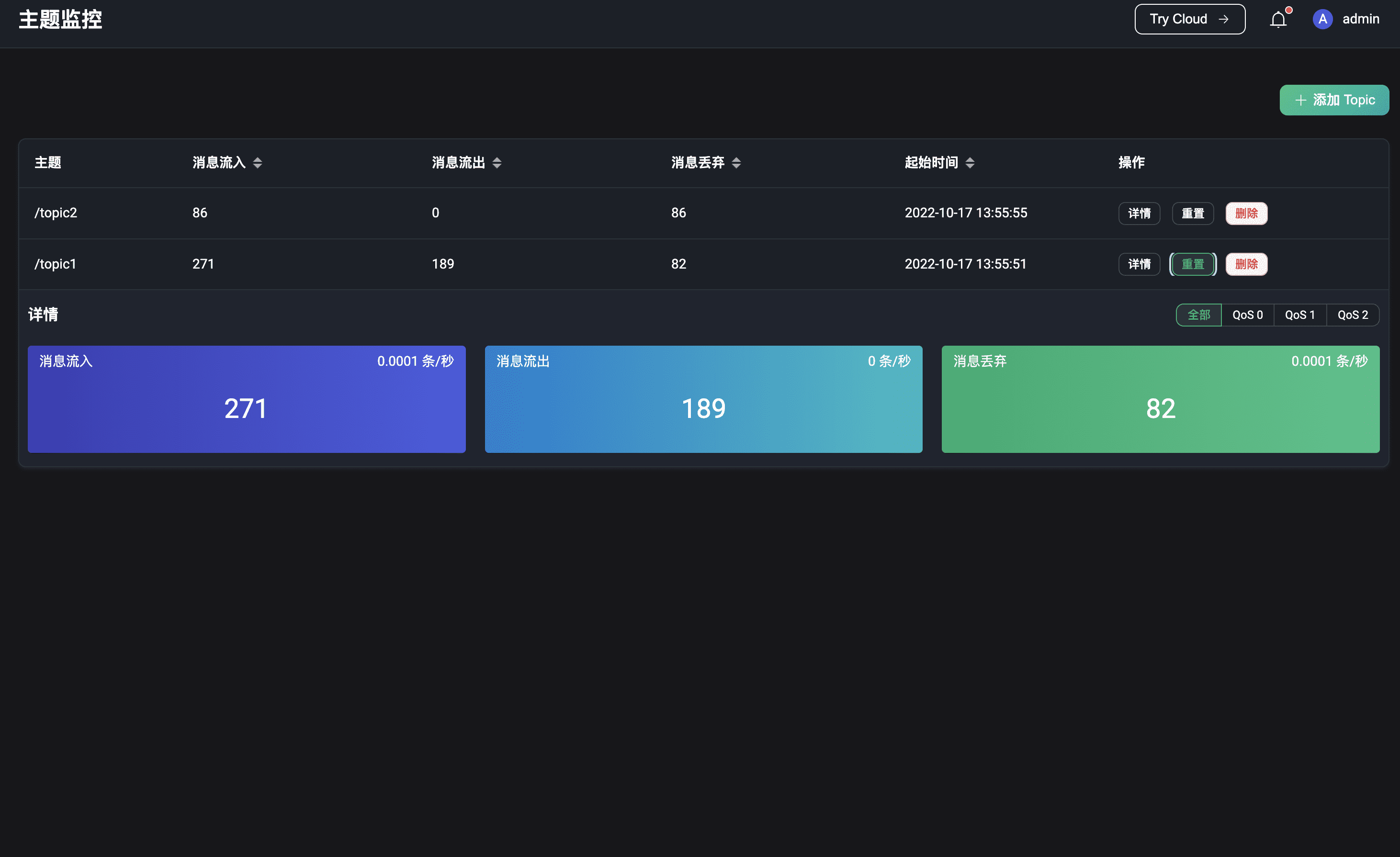Sort by the 消息丢弃 column arrows

point(736,163)
